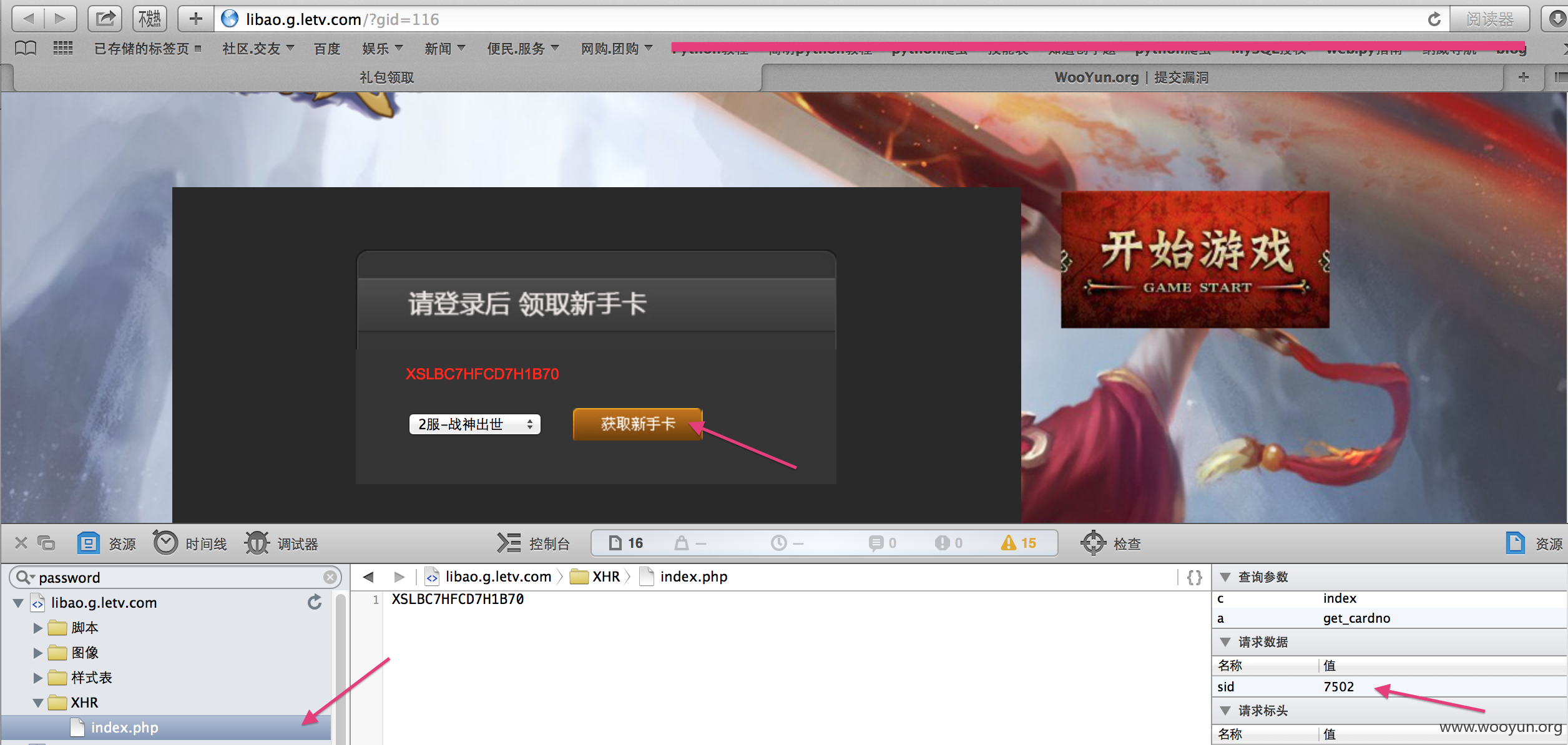Open 便民.服务 bookmarks dropdown
The height and width of the screenshot is (745, 1568).
(523, 49)
